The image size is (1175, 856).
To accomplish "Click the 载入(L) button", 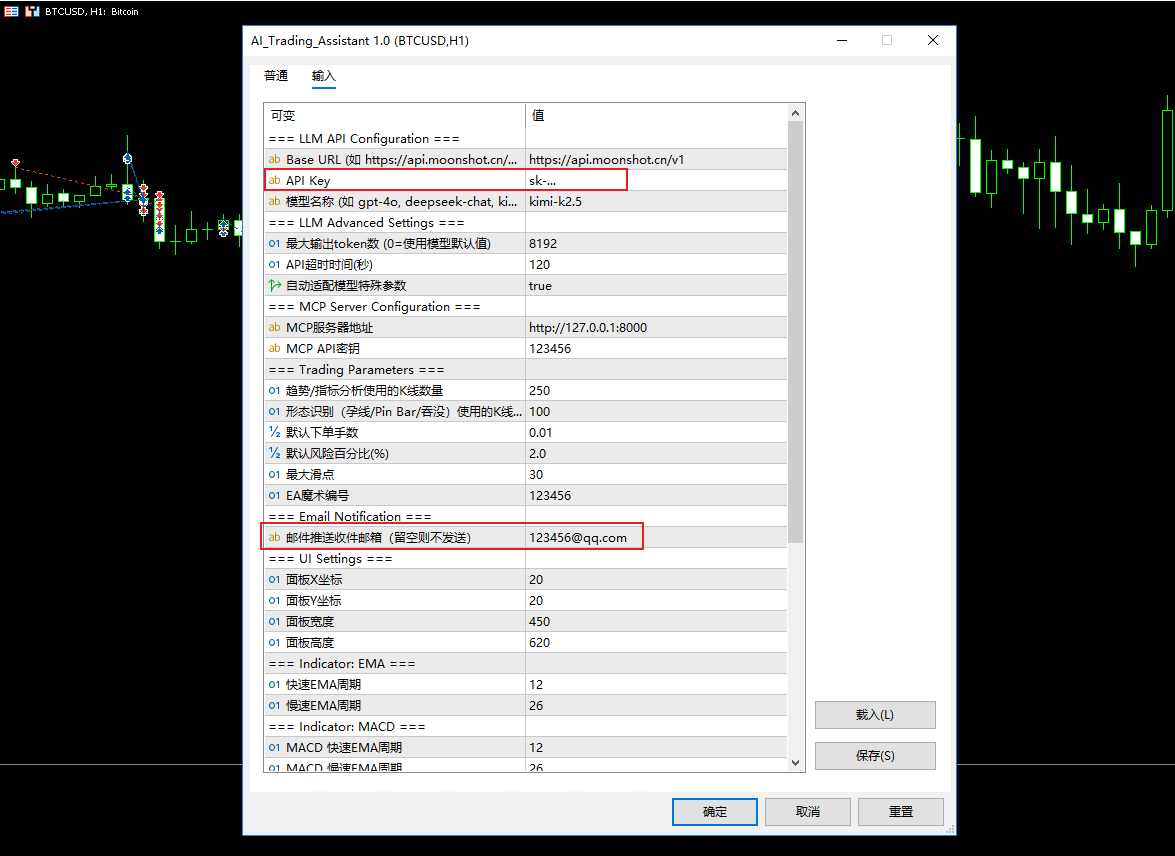I will [875, 715].
